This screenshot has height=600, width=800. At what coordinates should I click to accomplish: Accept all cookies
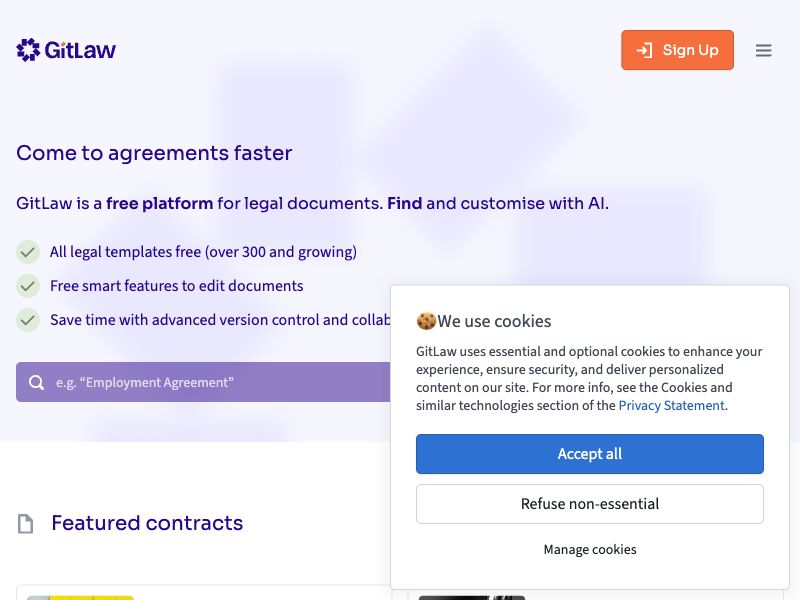[x=589, y=454]
